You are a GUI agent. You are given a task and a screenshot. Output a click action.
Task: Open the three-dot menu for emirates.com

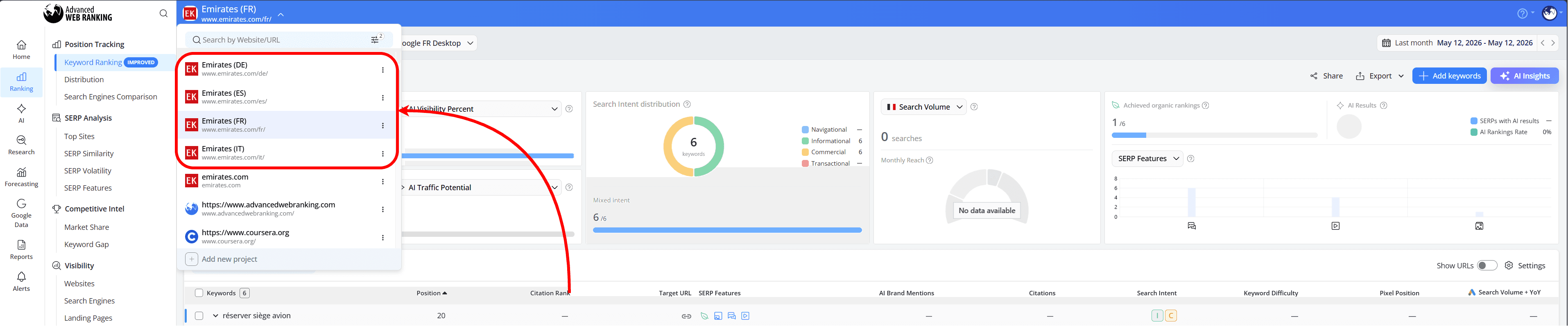point(383,182)
